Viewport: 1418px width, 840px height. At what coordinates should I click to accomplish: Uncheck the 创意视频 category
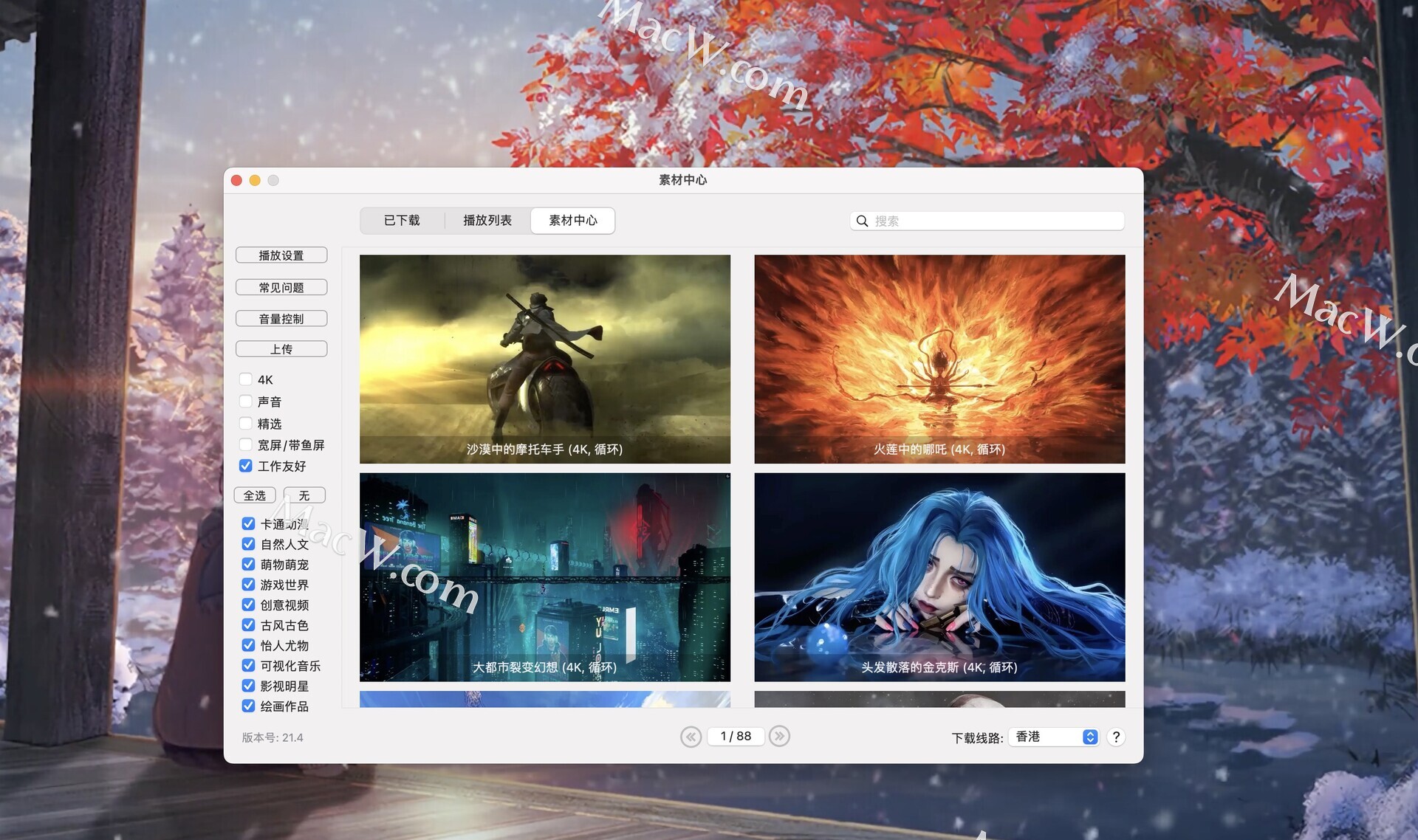click(249, 605)
